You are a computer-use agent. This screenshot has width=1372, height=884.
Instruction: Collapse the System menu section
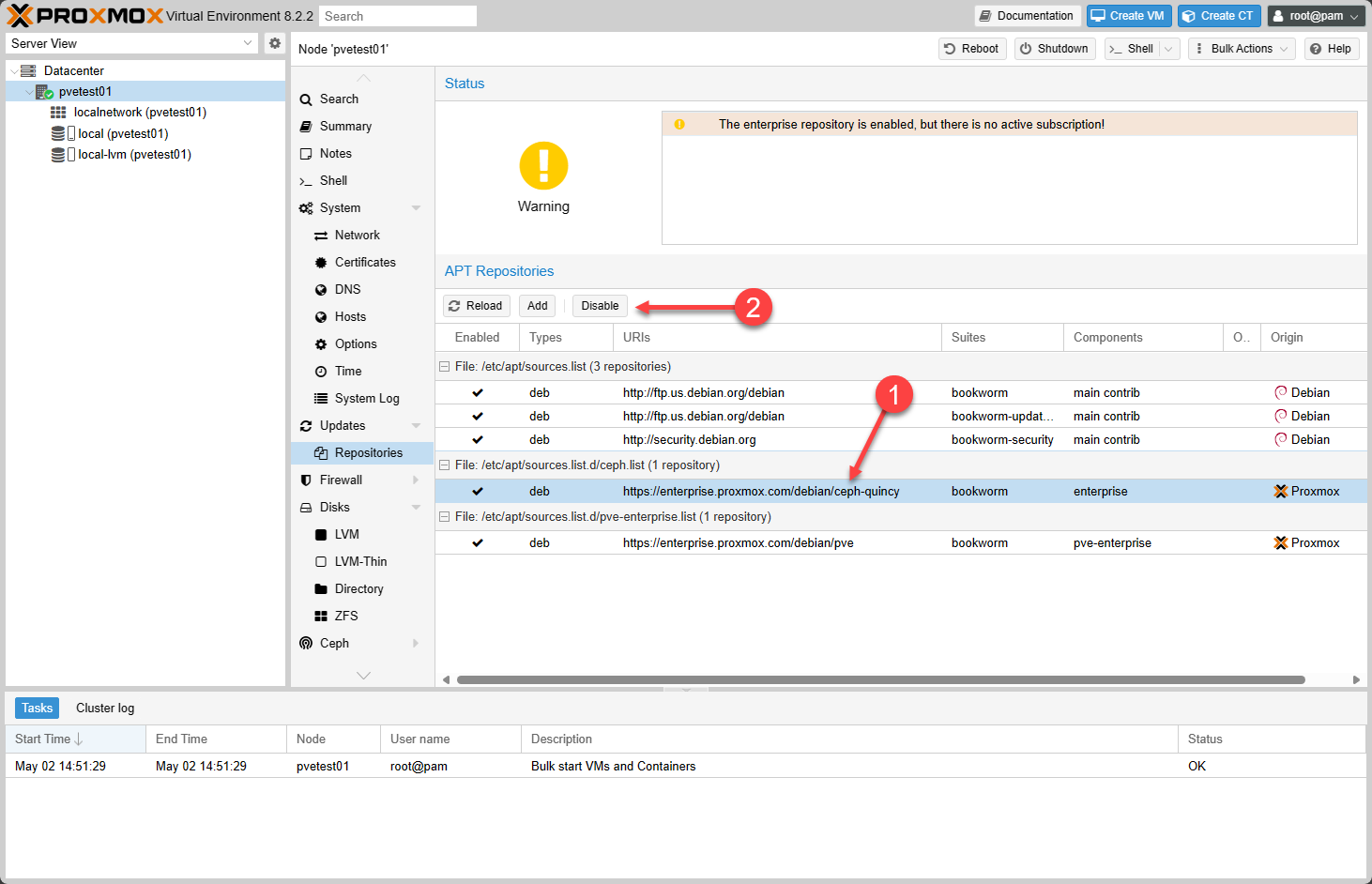[416, 208]
